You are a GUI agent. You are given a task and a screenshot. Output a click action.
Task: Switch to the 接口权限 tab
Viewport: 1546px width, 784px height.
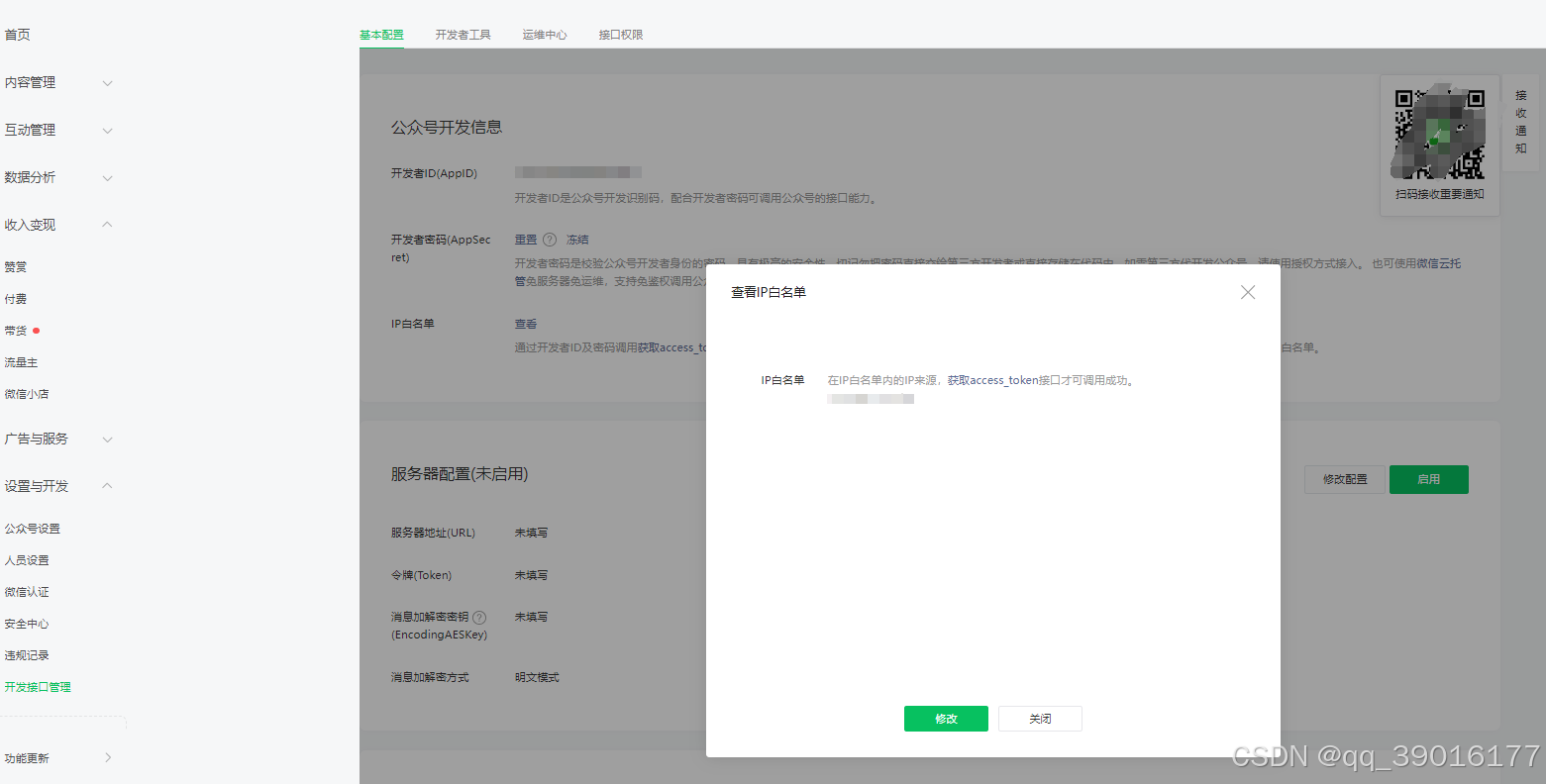(621, 35)
